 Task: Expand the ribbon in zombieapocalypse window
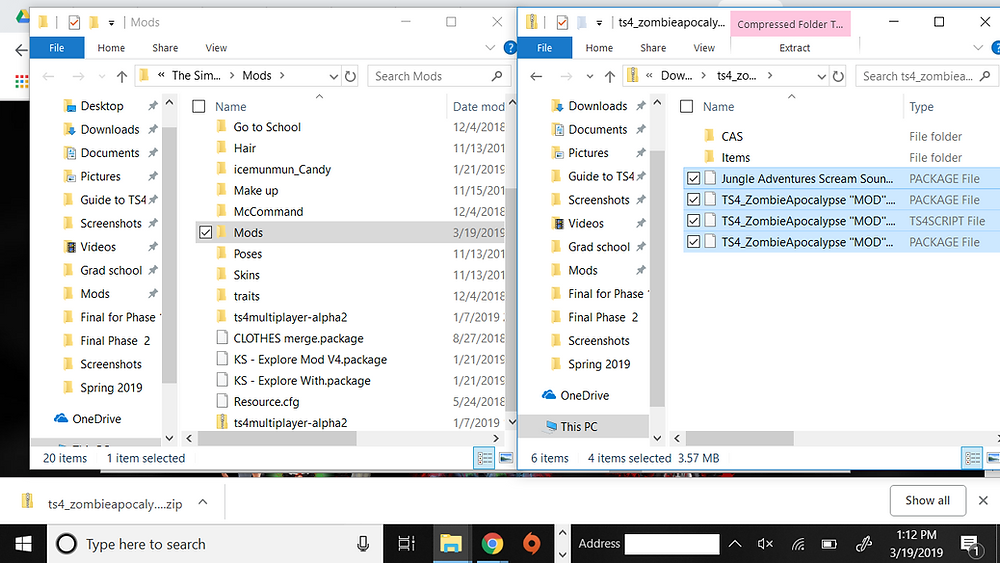coord(978,48)
